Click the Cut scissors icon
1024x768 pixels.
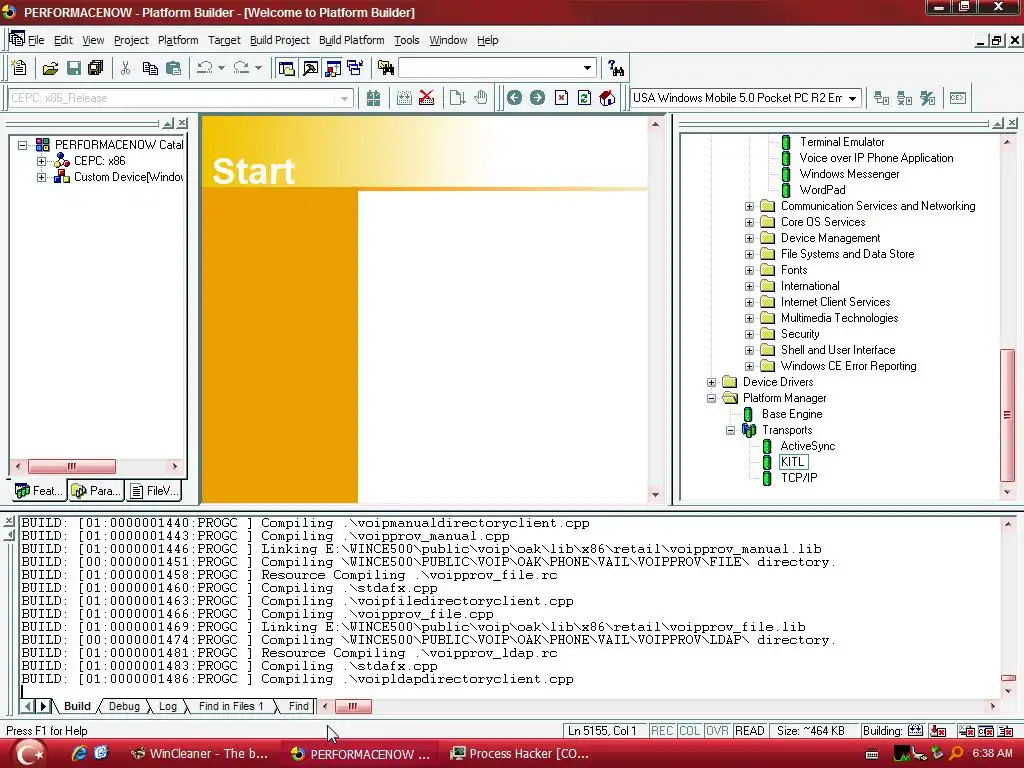tap(125, 68)
